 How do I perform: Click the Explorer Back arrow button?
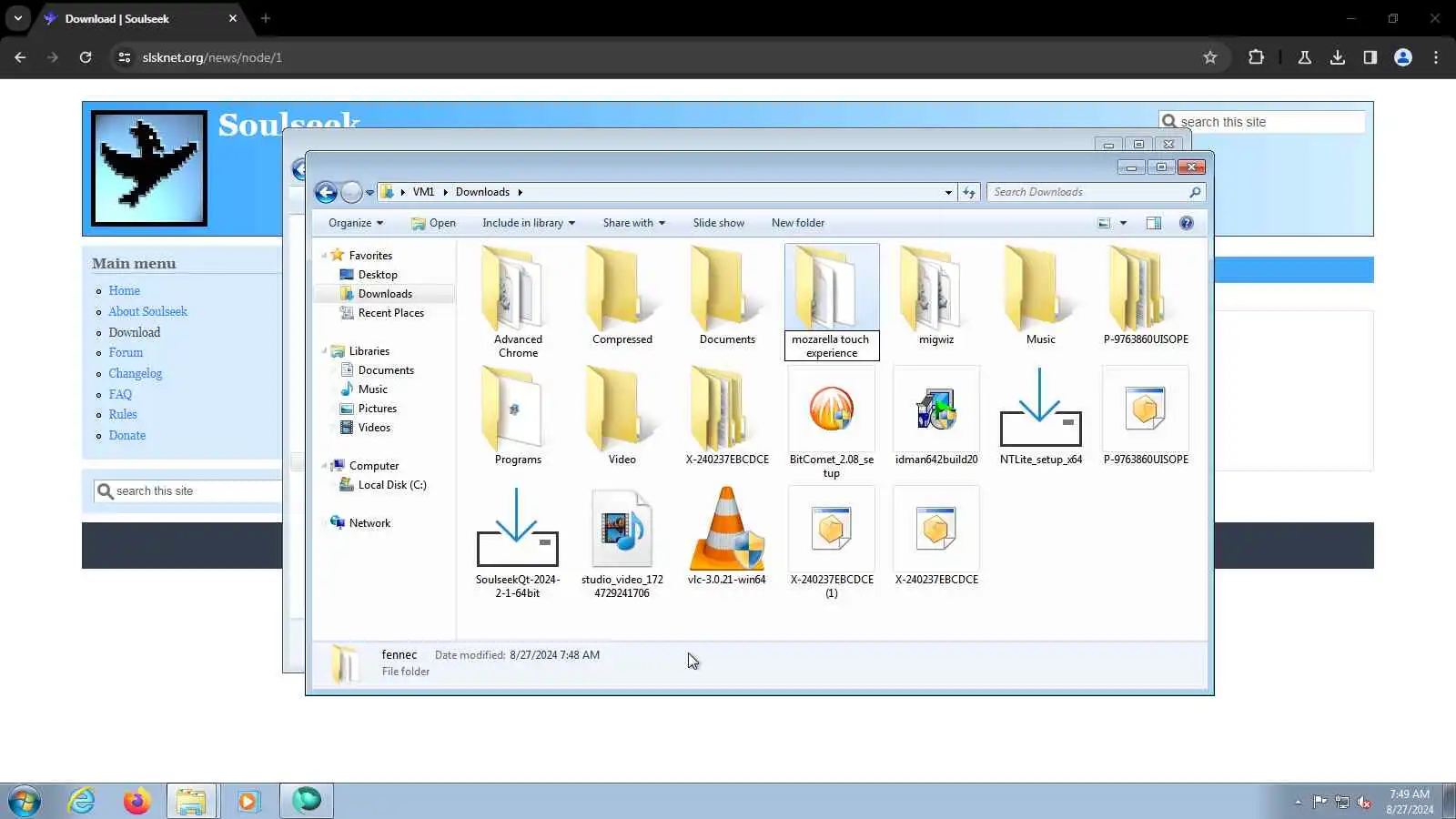coord(326,192)
